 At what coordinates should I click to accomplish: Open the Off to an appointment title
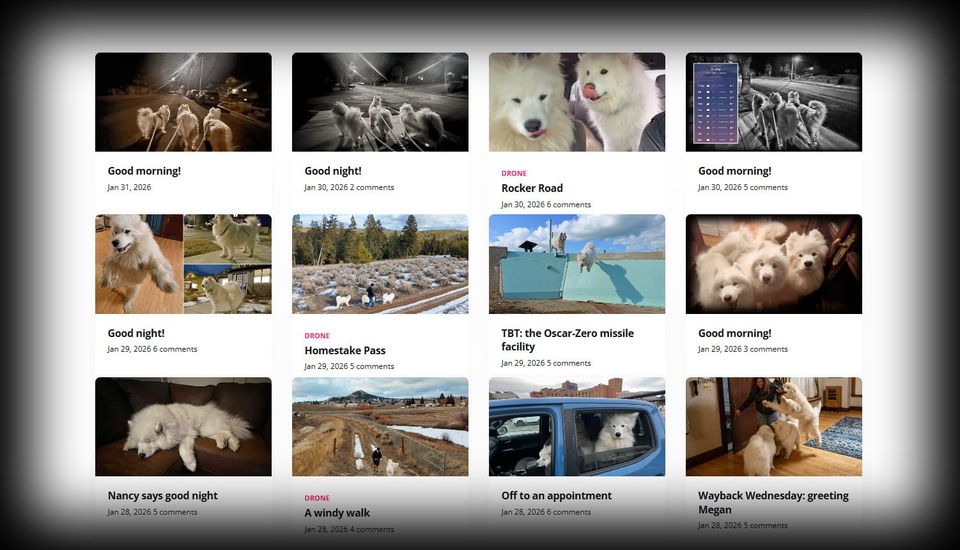click(556, 495)
